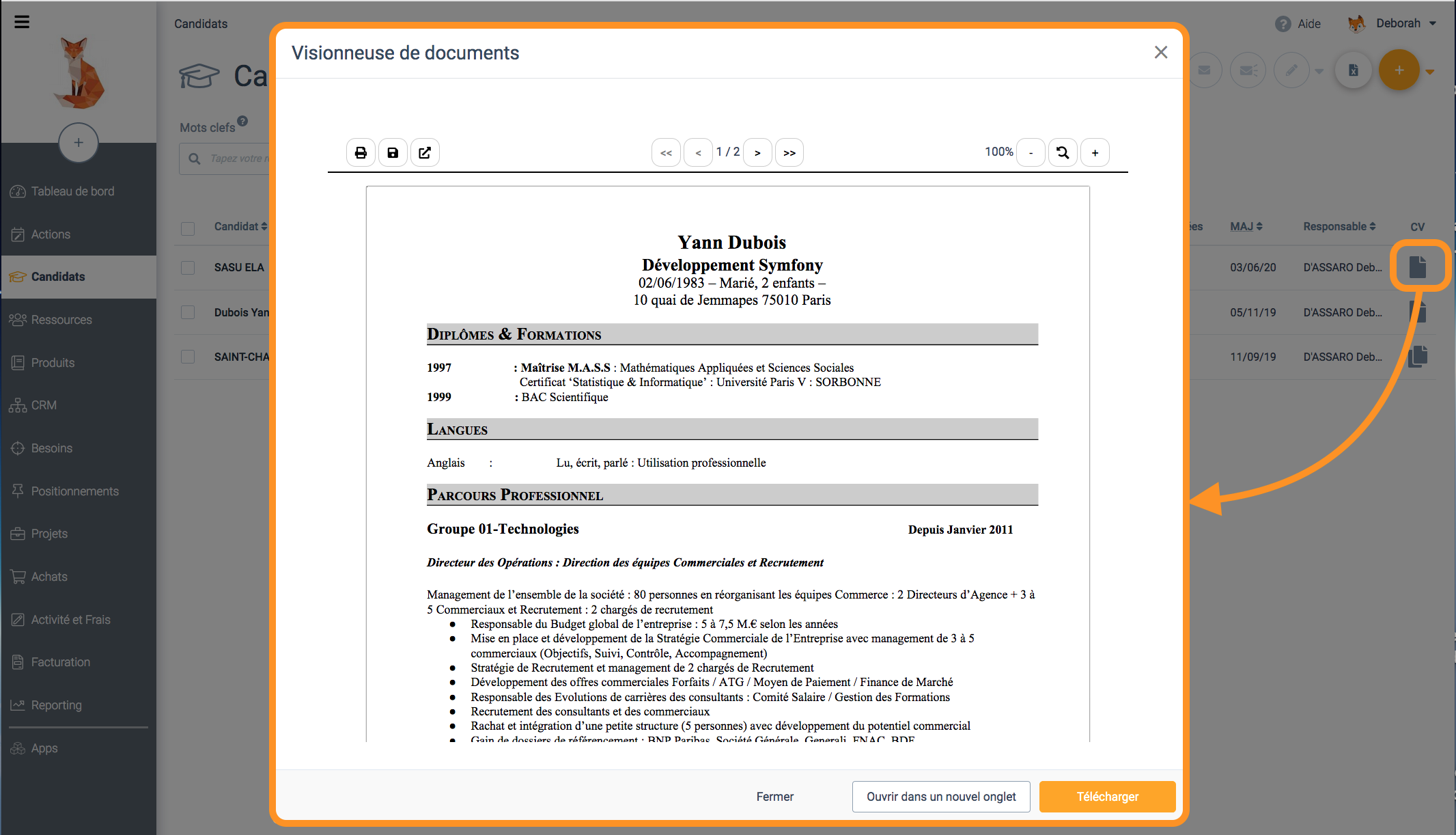Save the document with floppy disk icon
Image resolution: width=1456 pixels, height=835 pixels.
point(393,152)
